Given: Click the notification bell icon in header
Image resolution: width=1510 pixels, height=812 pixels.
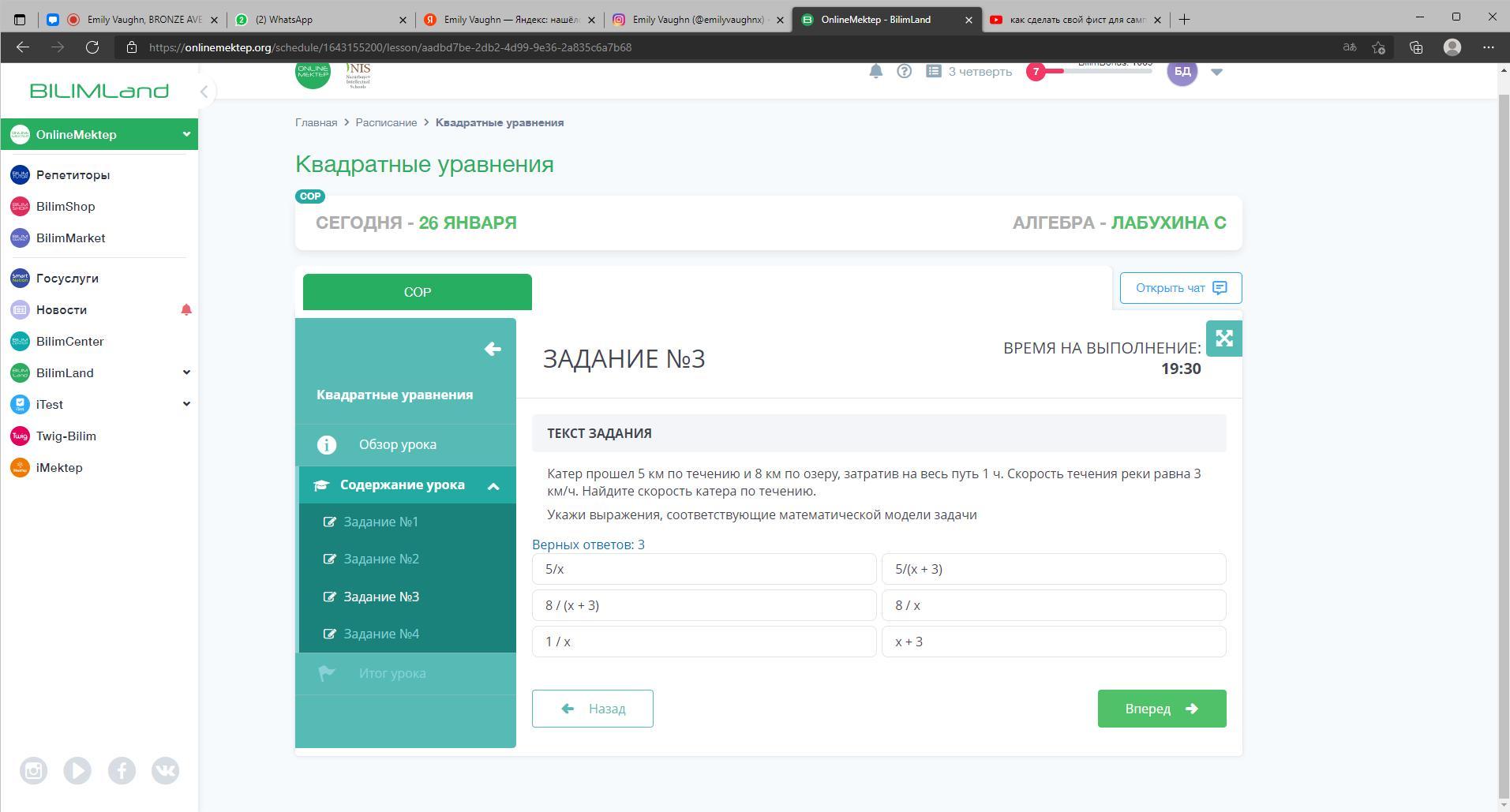Looking at the screenshot, I should coord(875,71).
